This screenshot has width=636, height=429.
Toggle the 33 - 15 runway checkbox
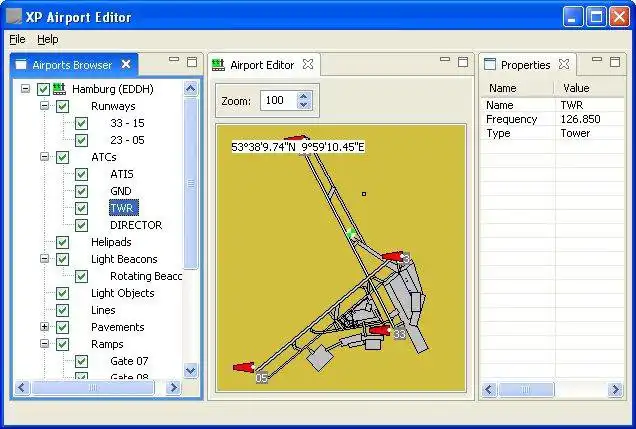[x=82, y=123]
